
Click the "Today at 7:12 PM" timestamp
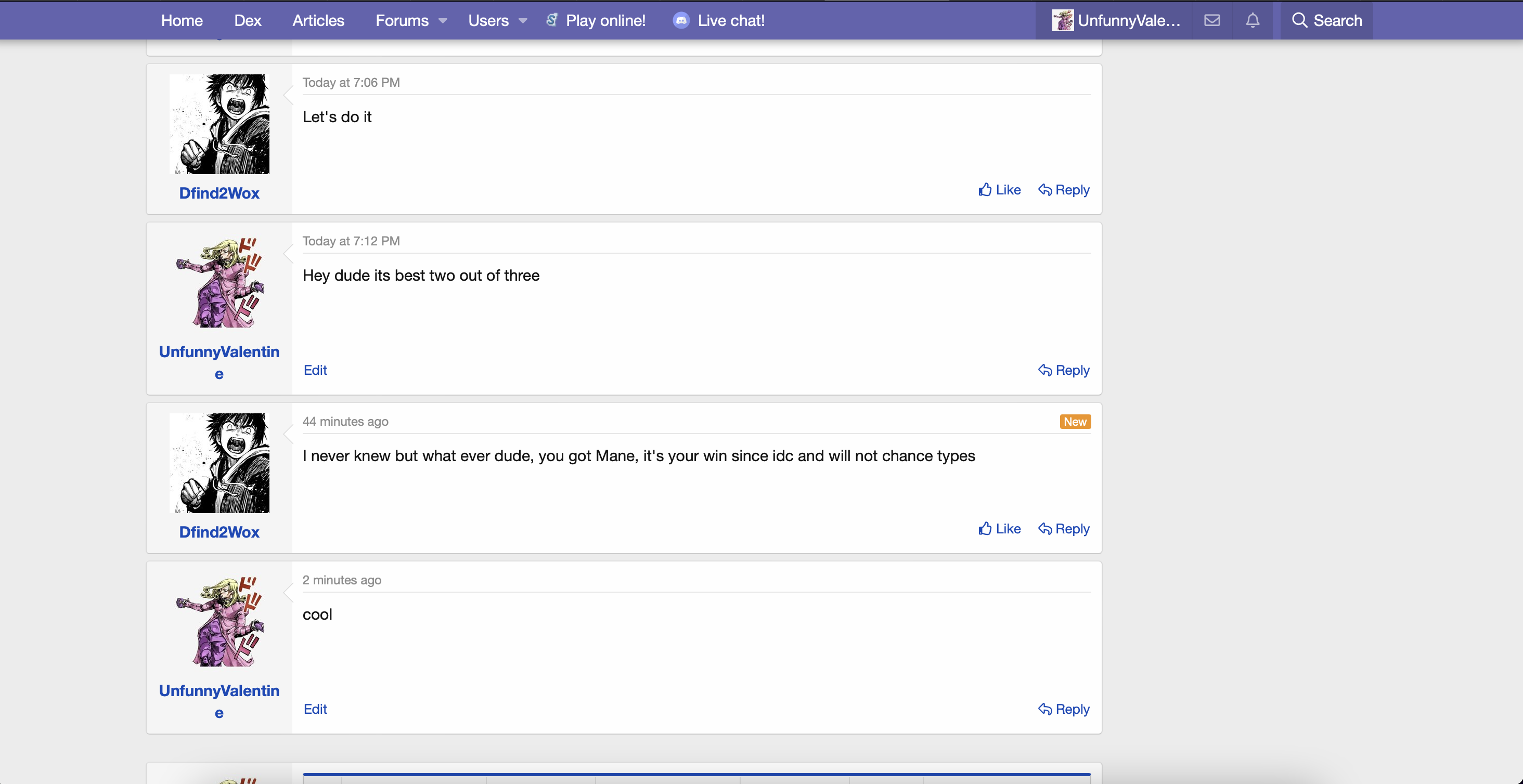click(x=351, y=241)
